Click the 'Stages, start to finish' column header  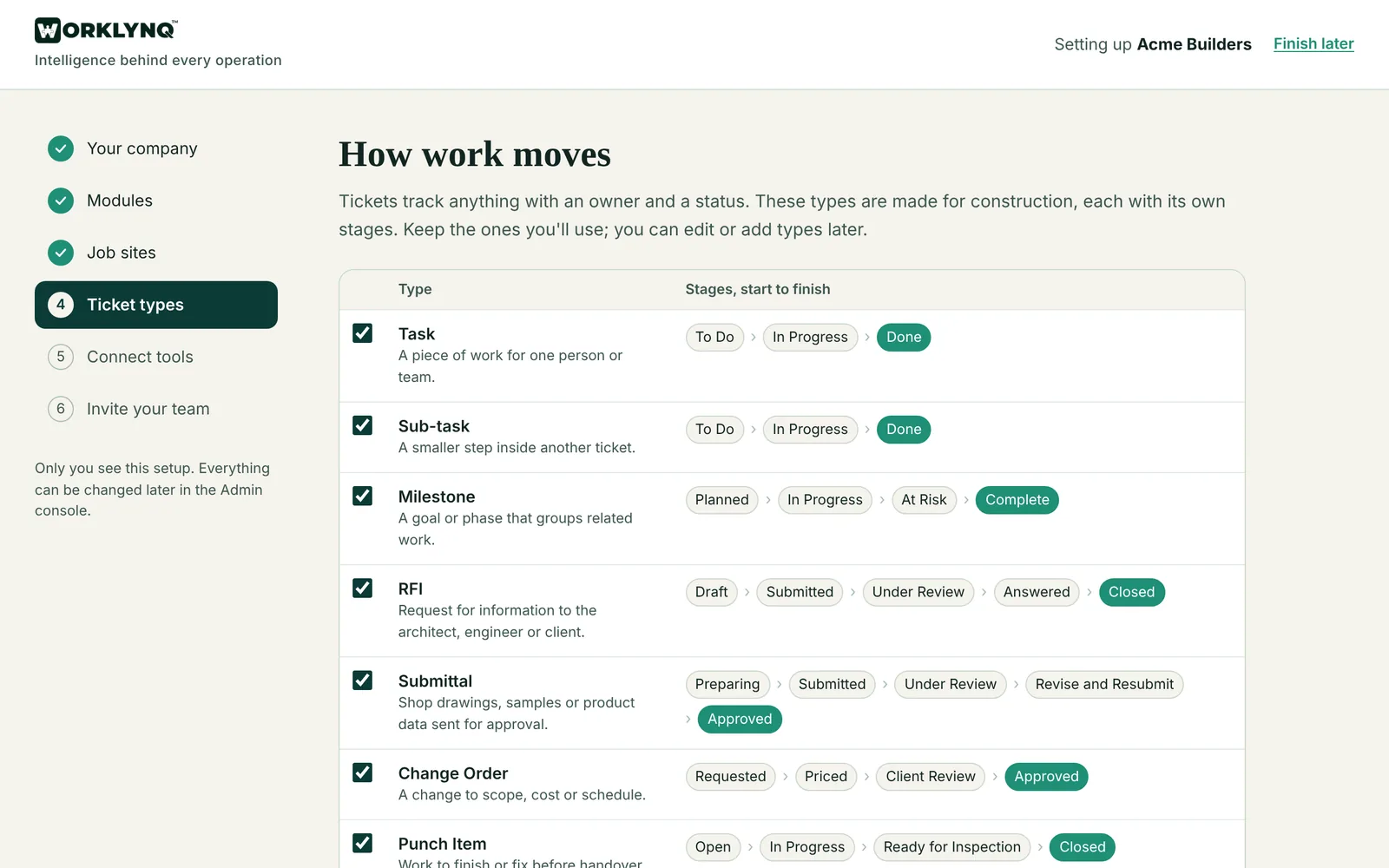(x=758, y=289)
